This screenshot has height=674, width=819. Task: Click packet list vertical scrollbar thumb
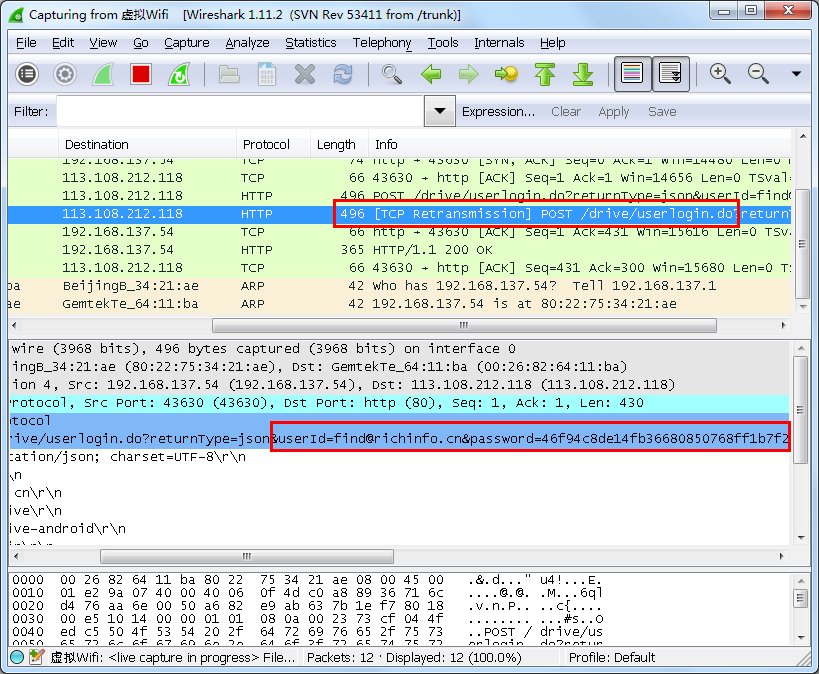coord(803,243)
